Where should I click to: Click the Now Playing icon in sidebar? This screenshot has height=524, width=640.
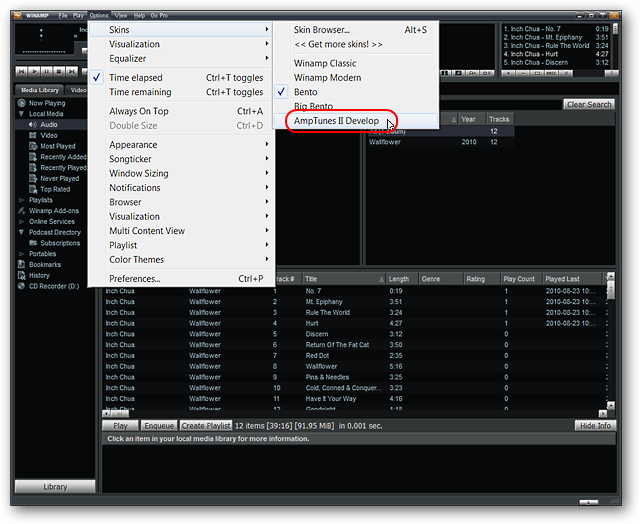point(22,103)
